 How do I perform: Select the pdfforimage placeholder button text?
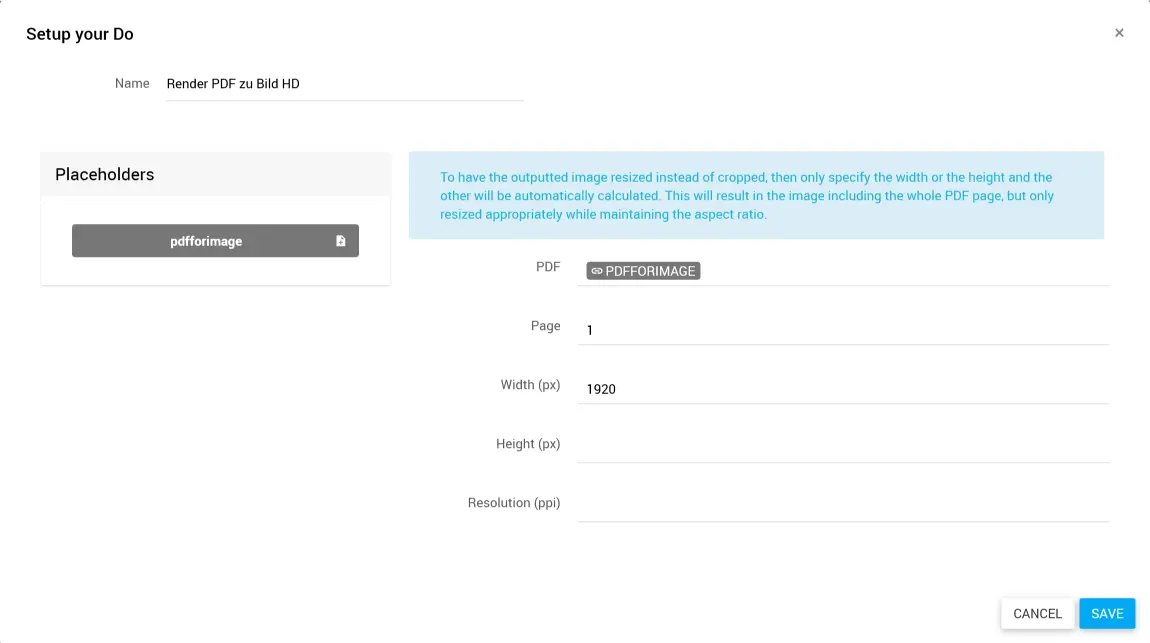(206, 241)
